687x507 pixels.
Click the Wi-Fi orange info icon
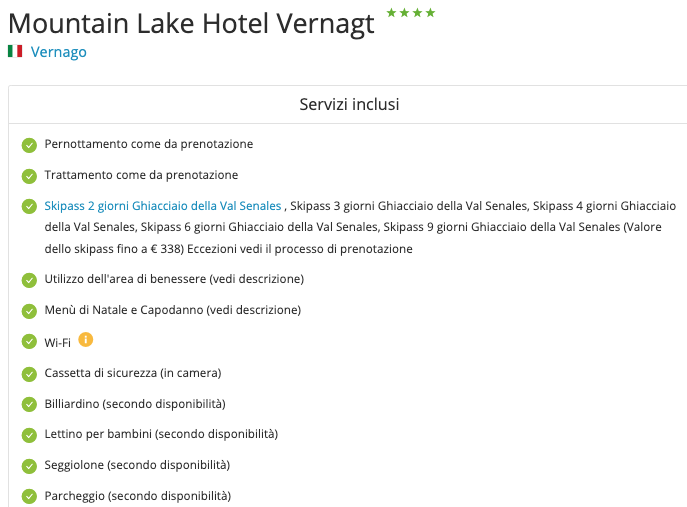coord(85,340)
